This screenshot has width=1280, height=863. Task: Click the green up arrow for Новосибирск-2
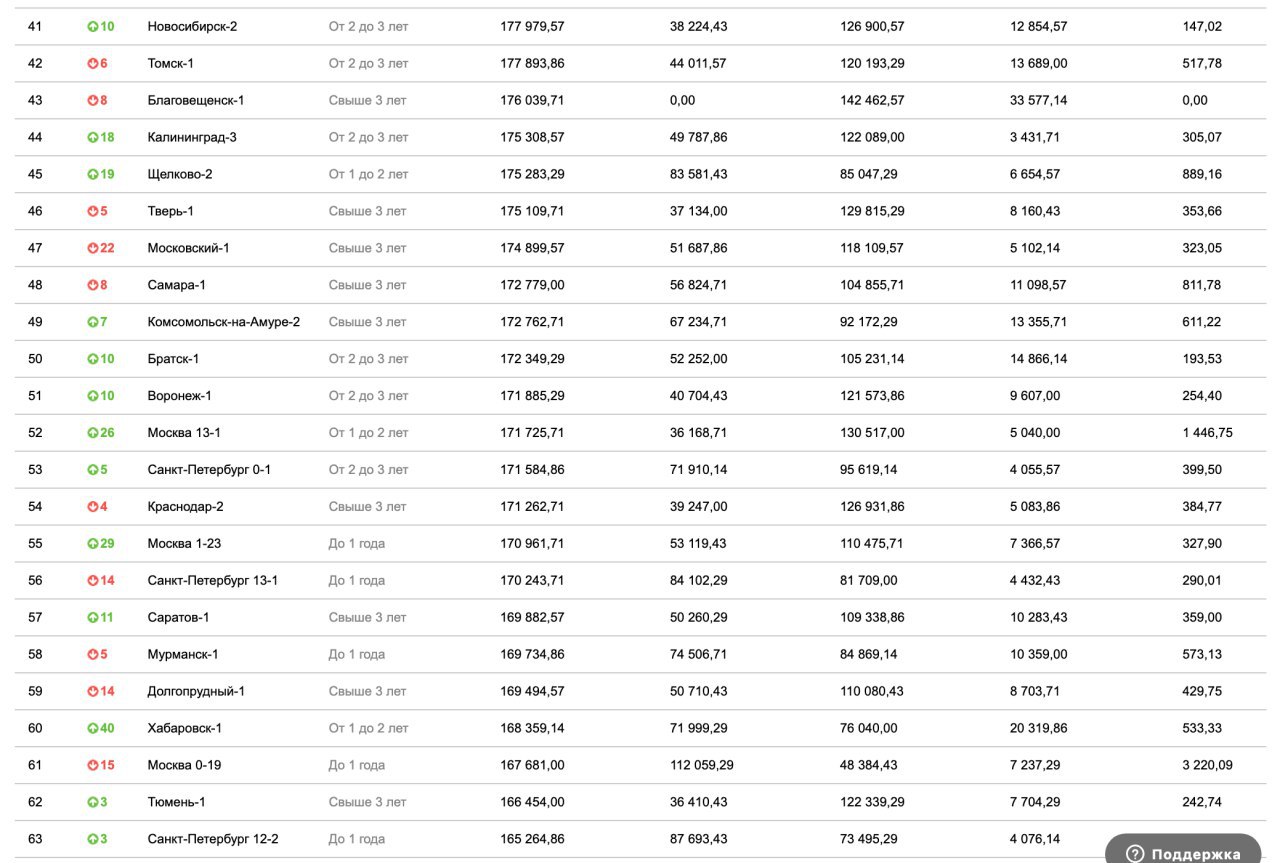point(93,27)
